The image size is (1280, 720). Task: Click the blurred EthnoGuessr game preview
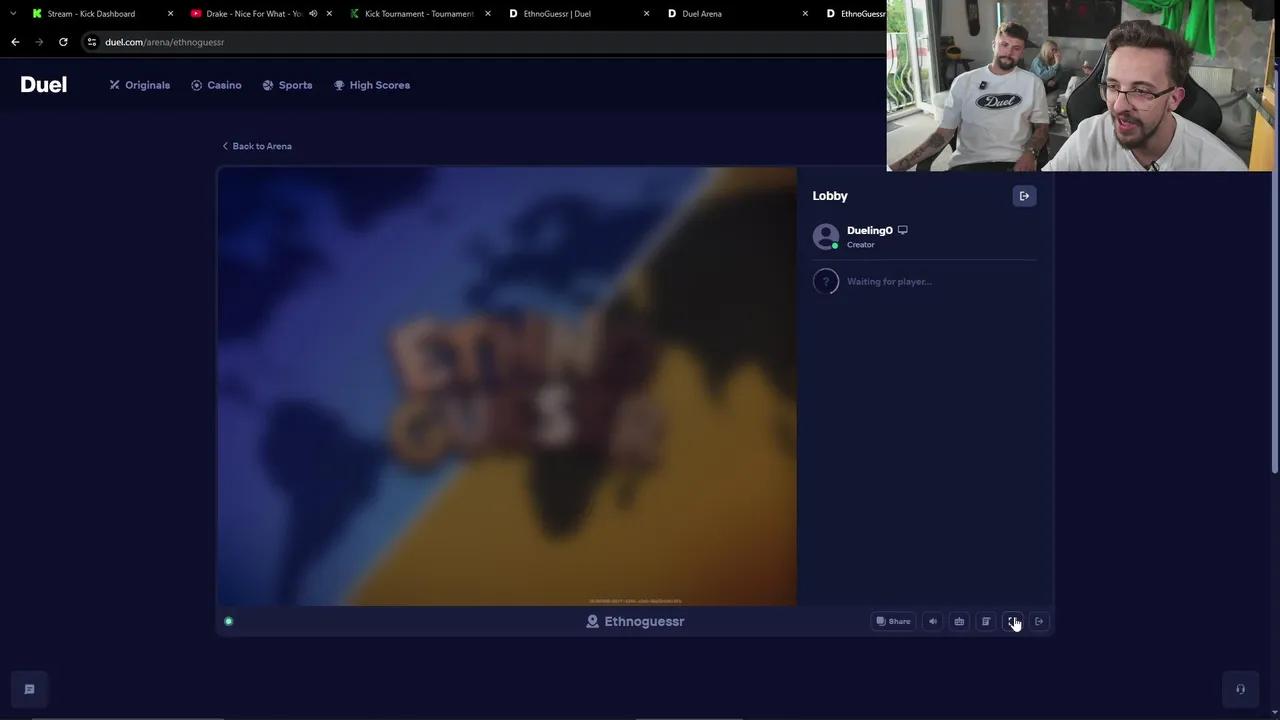pos(507,386)
